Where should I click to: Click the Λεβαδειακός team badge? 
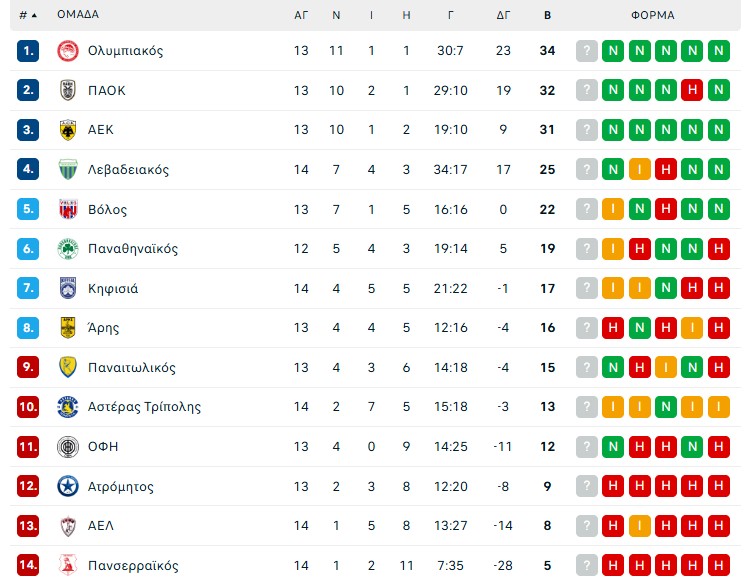pyautogui.click(x=68, y=170)
